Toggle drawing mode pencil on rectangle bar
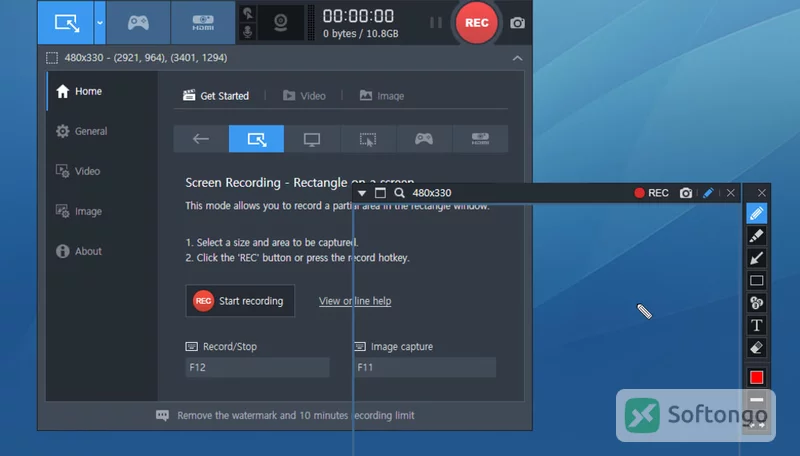 [708, 193]
